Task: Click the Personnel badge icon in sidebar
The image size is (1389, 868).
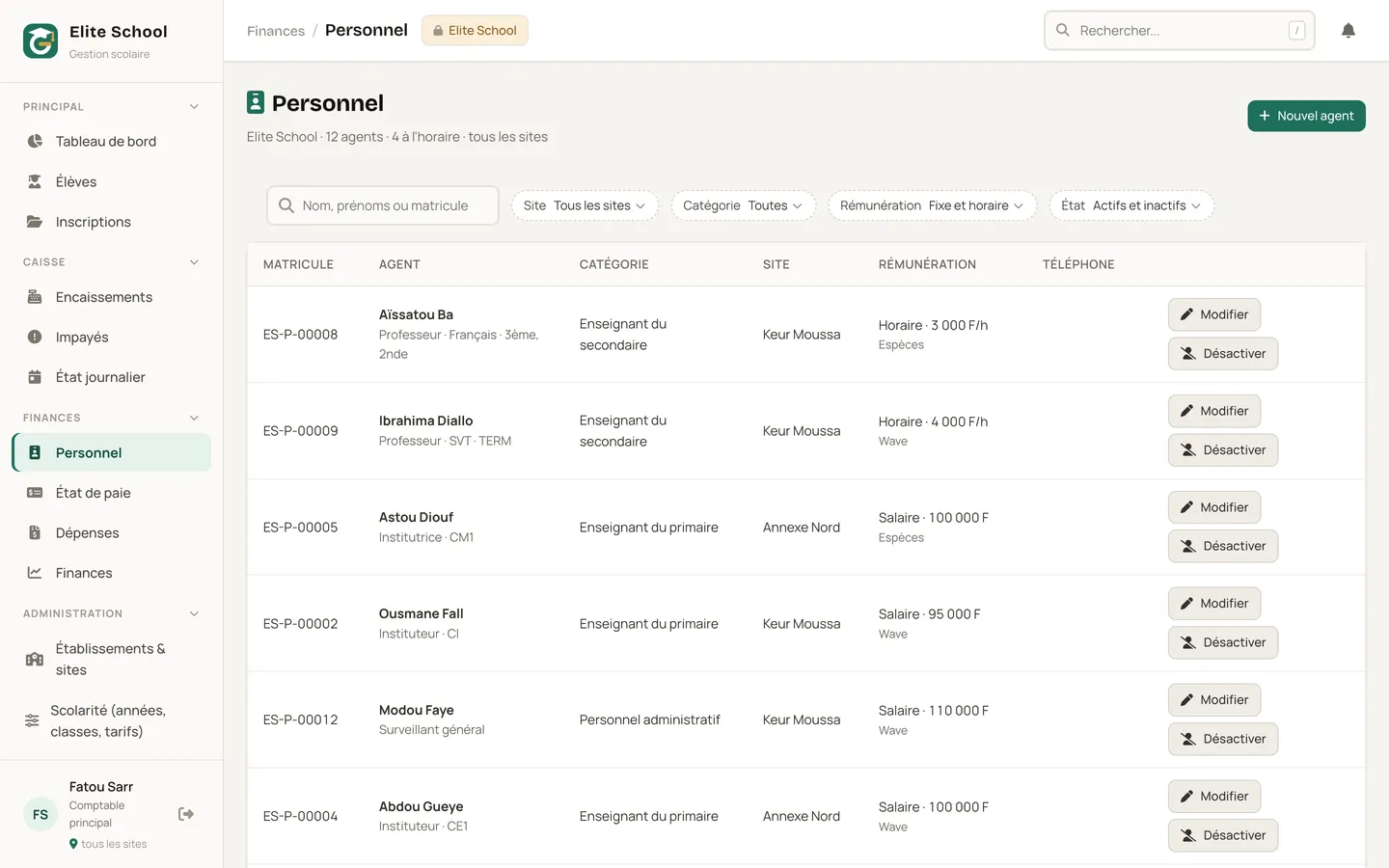Action: pyautogui.click(x=35, y=452)
